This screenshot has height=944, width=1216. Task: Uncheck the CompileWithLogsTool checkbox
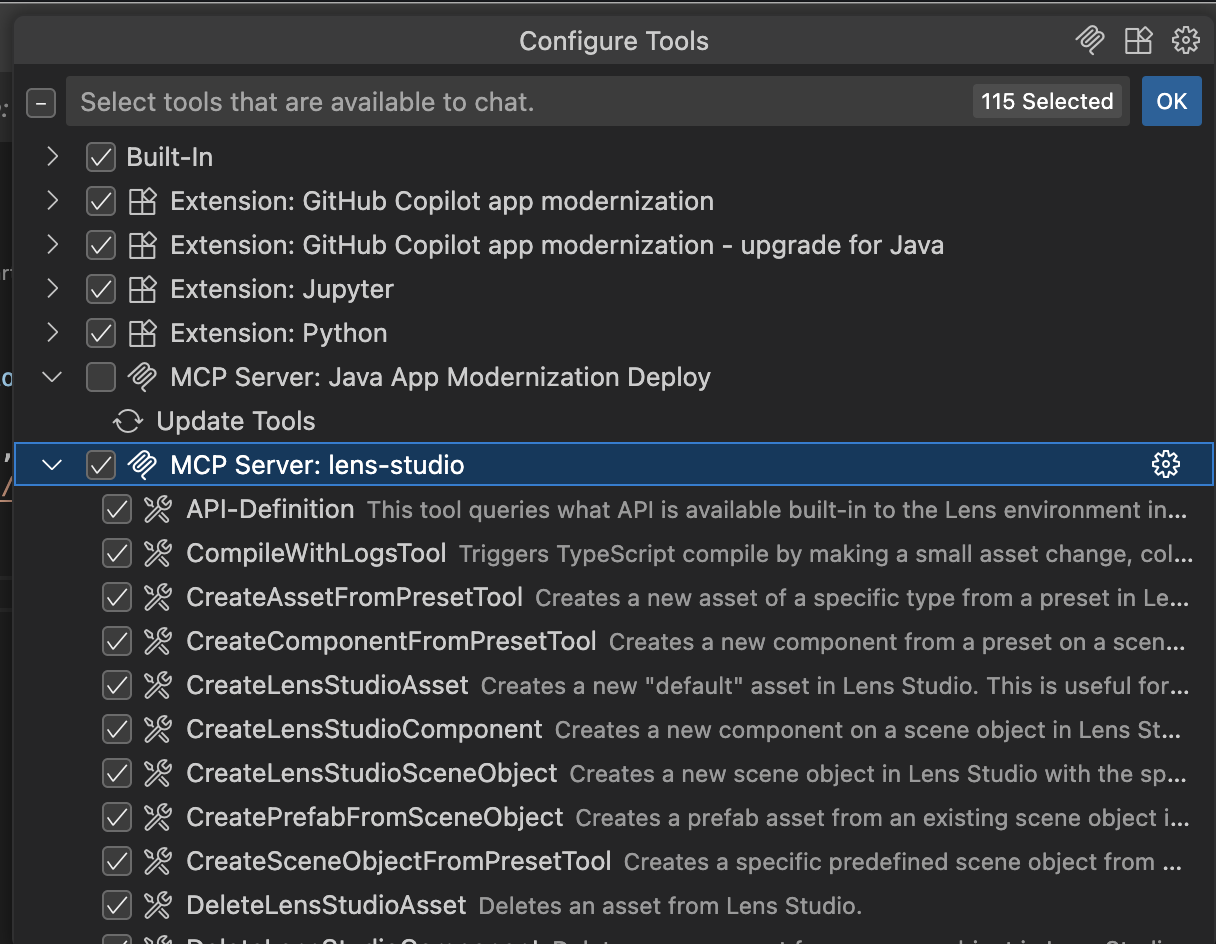pos(117,553)
